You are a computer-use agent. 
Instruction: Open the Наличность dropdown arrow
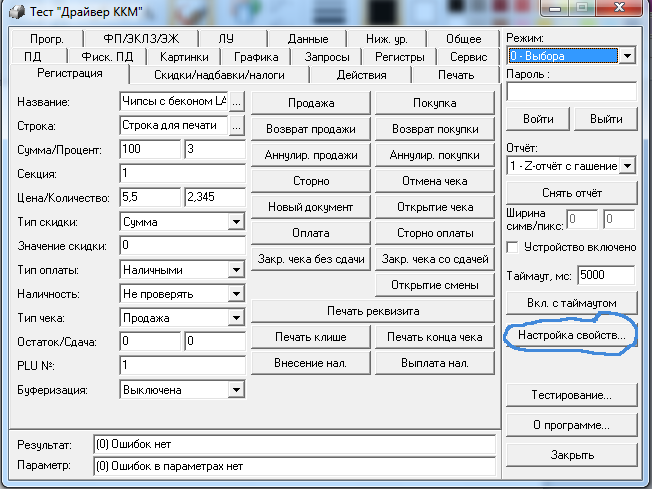point(236,294)
